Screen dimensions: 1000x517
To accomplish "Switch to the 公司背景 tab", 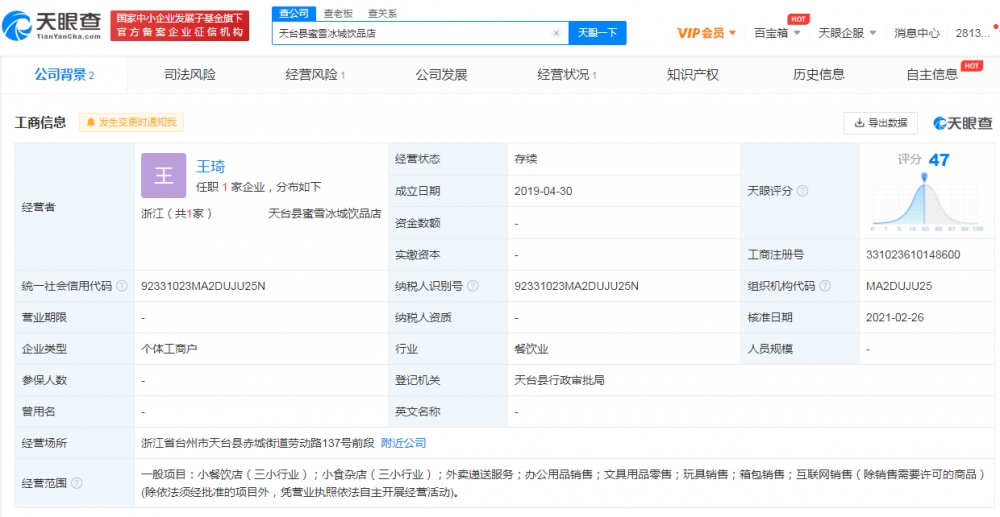I will pos(64,75).
